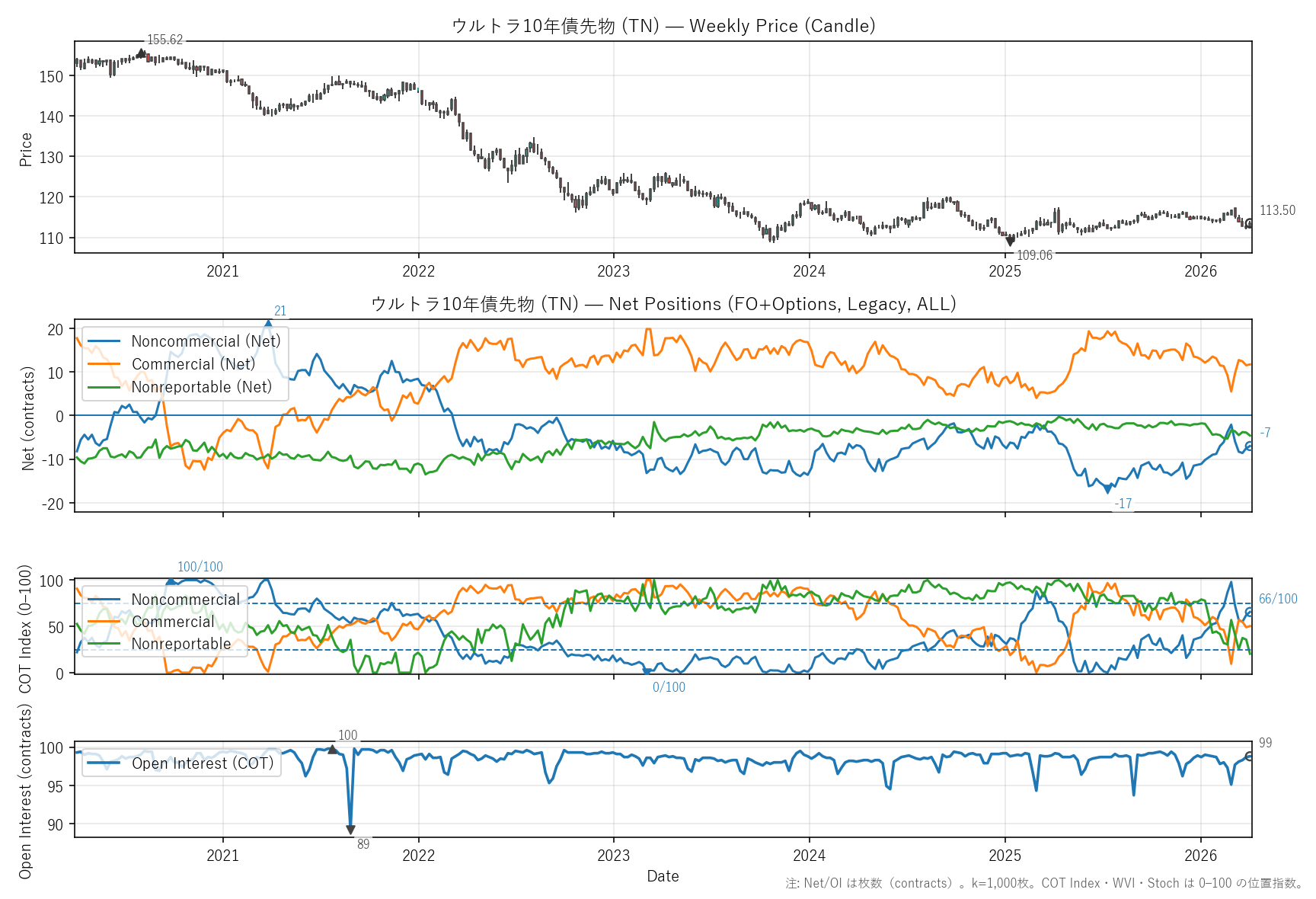This screenshot has height=899, width=1316.
Task: Click the 109.06 price low triangle marker
Action: 1011,242
